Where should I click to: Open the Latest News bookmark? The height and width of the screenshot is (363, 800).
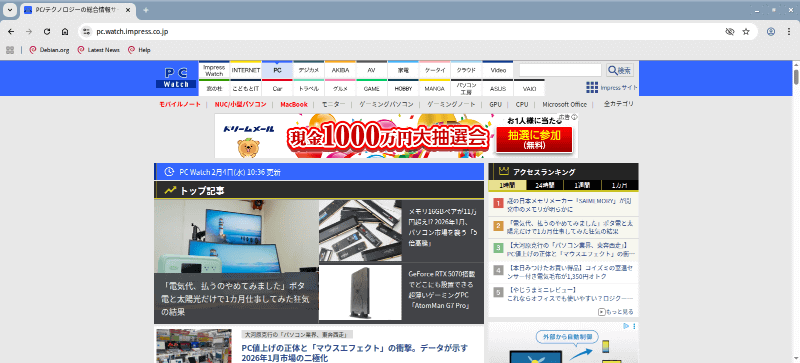click(x=98, y=50)
